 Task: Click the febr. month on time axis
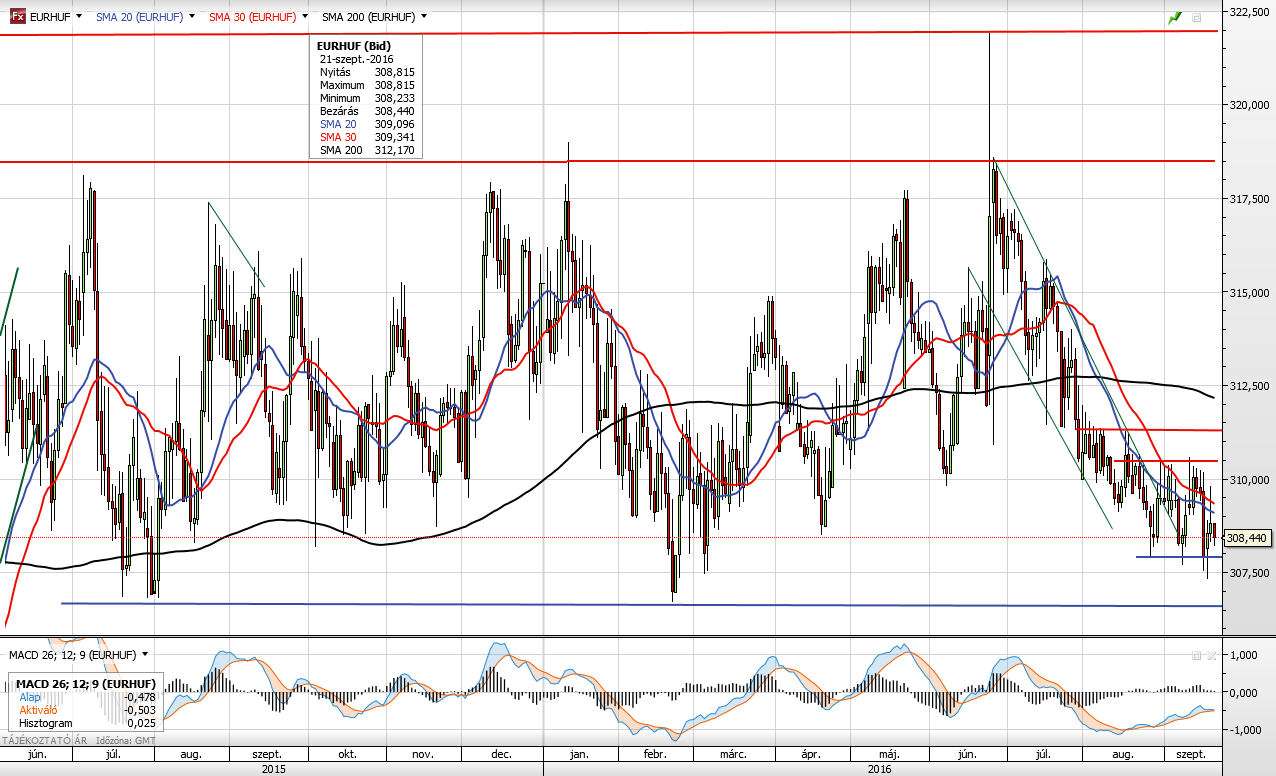(x=655, y=754)
